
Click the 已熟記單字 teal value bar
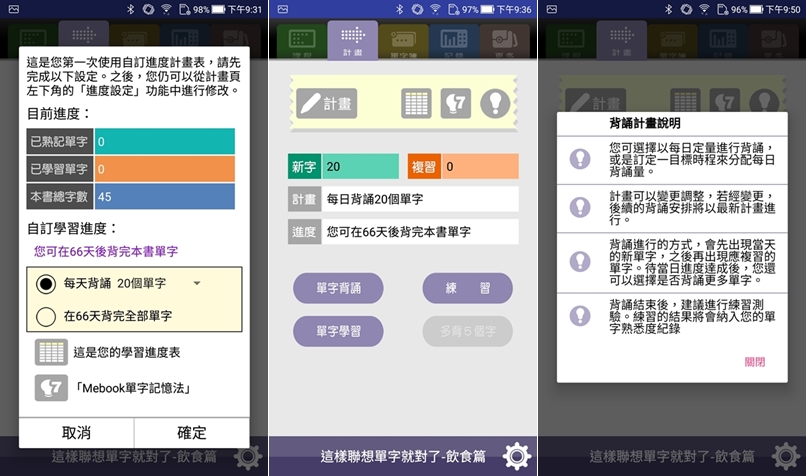[164, 141]
